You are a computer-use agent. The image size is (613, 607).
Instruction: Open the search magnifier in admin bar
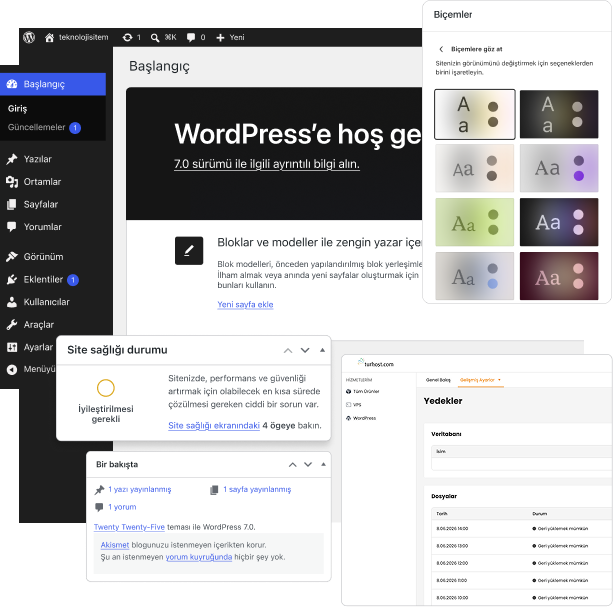(155, 38)
